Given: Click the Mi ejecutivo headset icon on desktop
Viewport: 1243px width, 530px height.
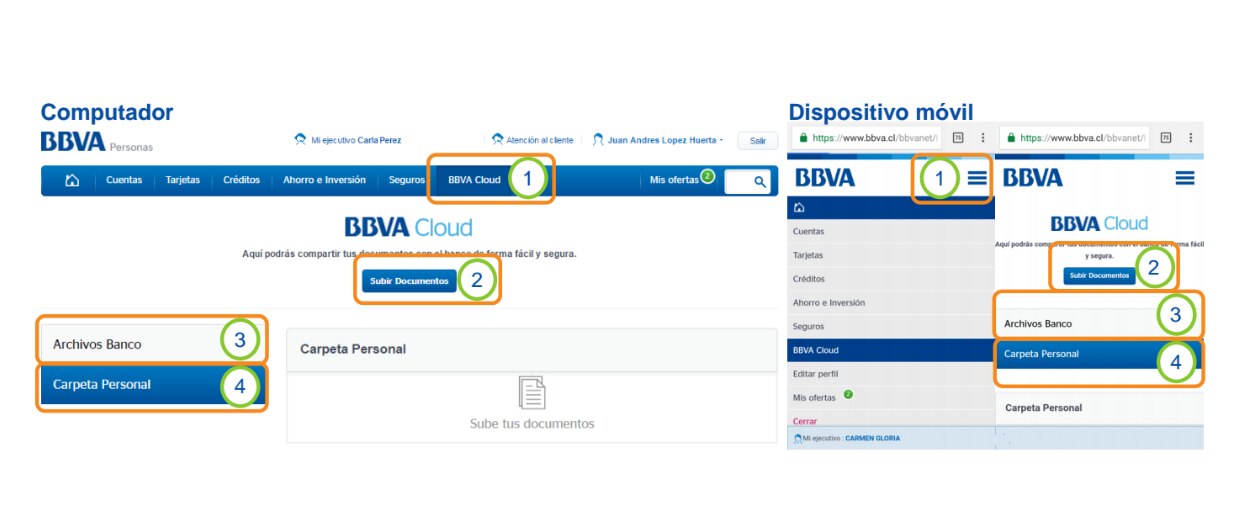Looking at the screenshot, I should [300, 140].
